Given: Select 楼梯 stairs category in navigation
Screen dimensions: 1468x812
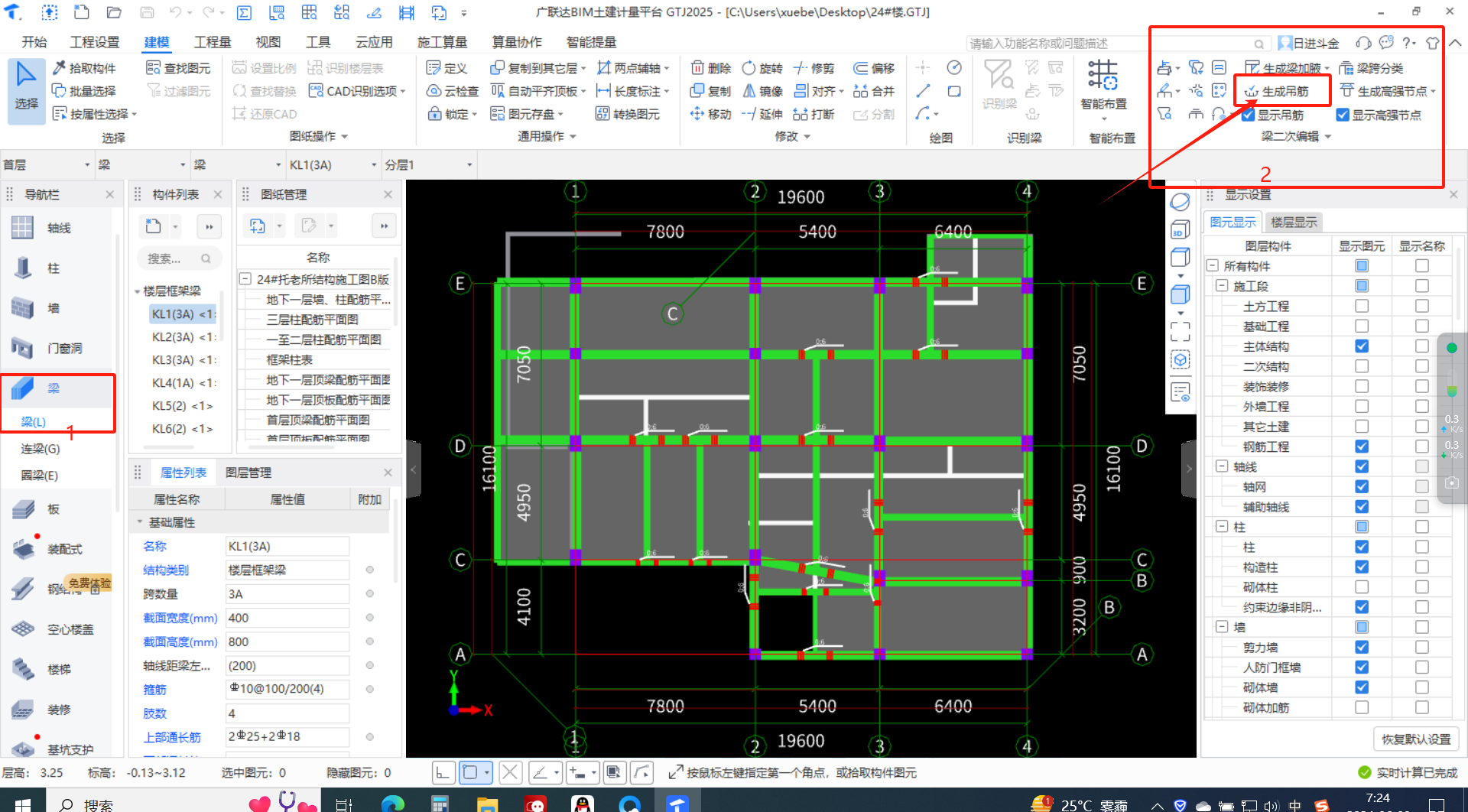Looking at the screenshot, I should pos(59,669).
